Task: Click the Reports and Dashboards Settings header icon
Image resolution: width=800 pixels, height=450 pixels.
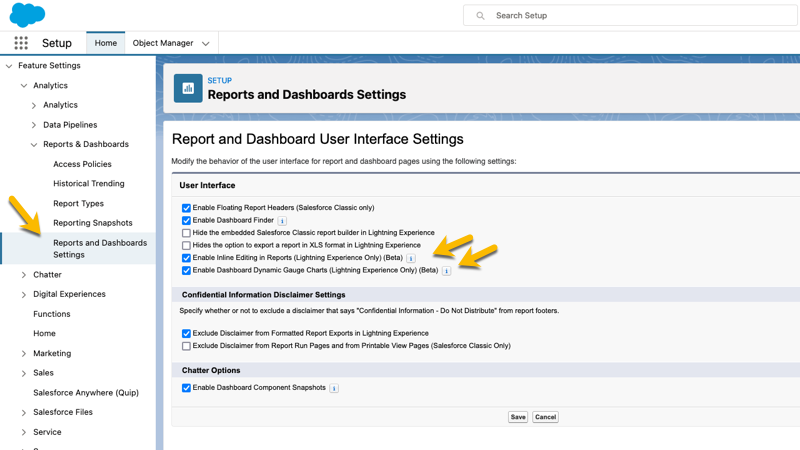Action: click(x=188, y=88)
